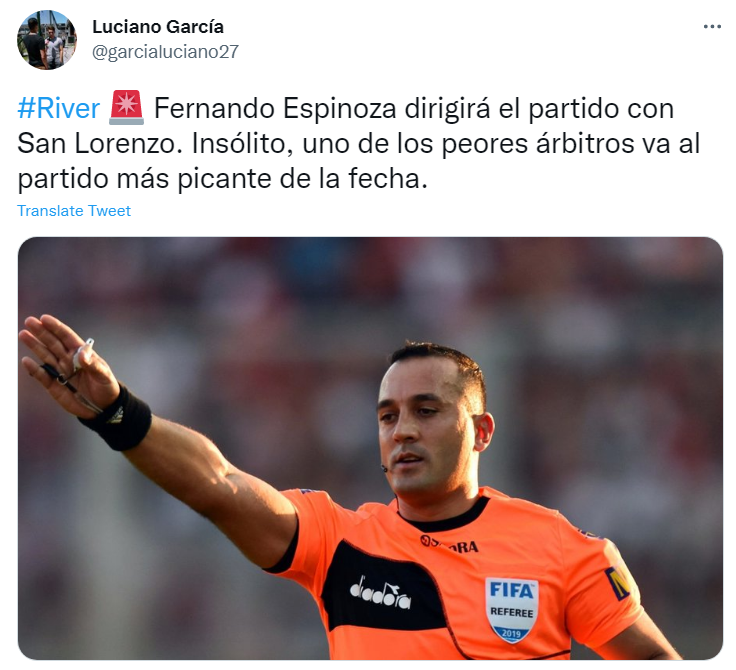Click the word Insólito in tweet text
The height and width of the screenshot is (670, 736).
243,143
